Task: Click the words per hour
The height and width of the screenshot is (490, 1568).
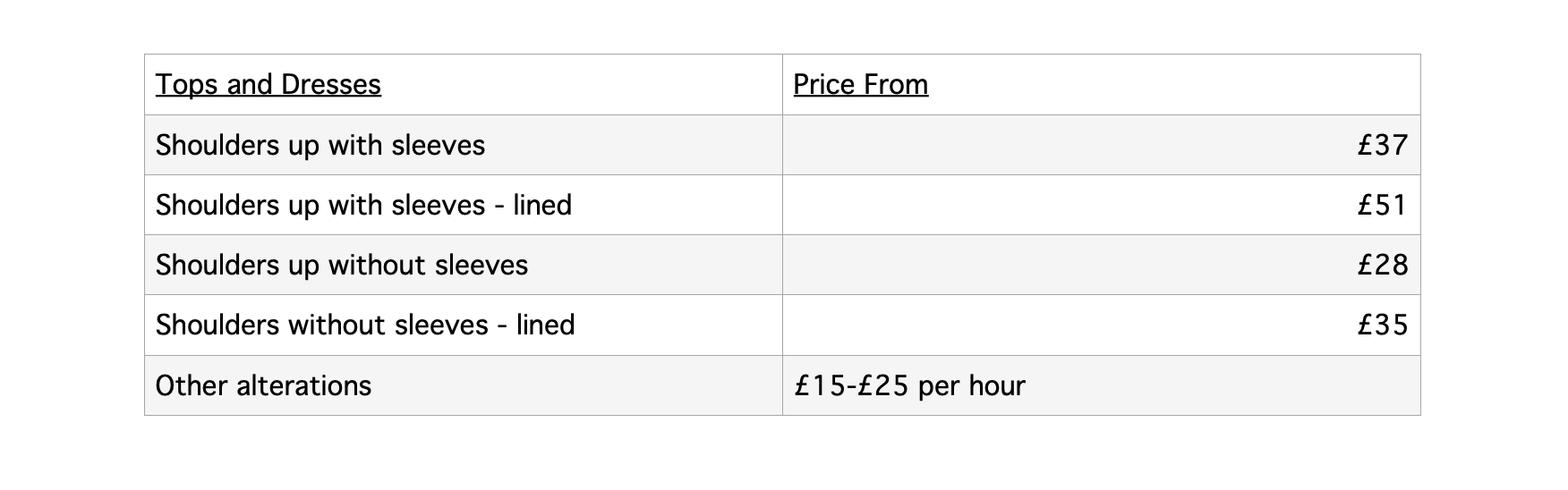Action: pos(972,386)
